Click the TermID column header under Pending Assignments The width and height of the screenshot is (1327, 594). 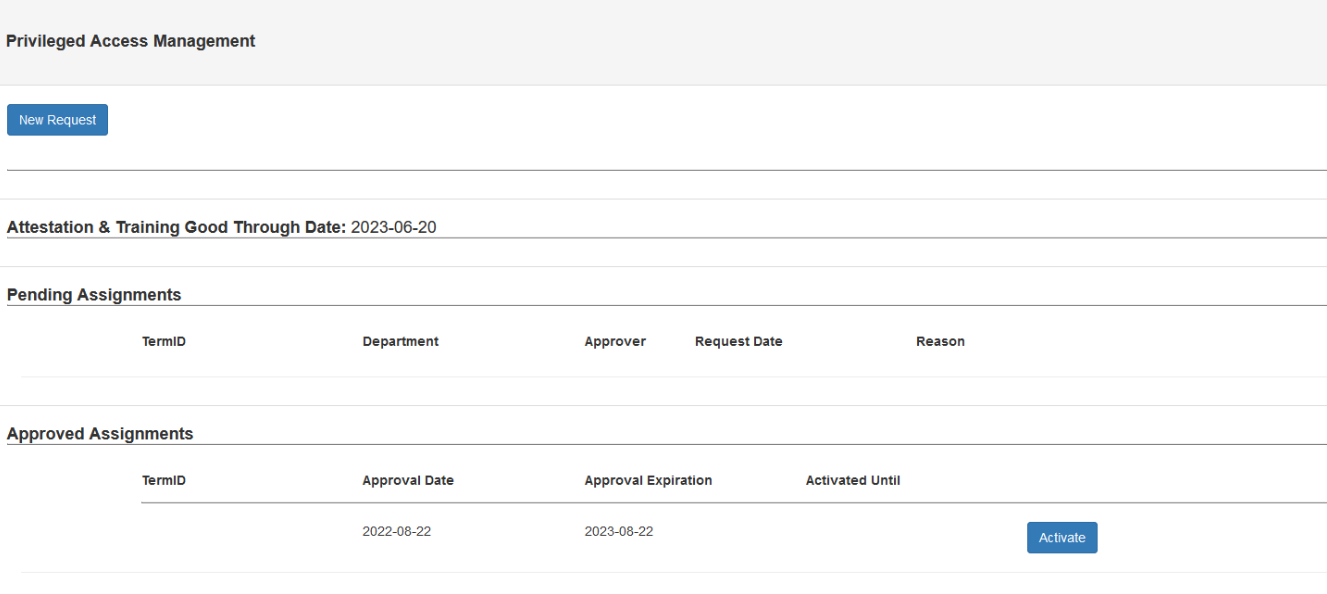164,342
